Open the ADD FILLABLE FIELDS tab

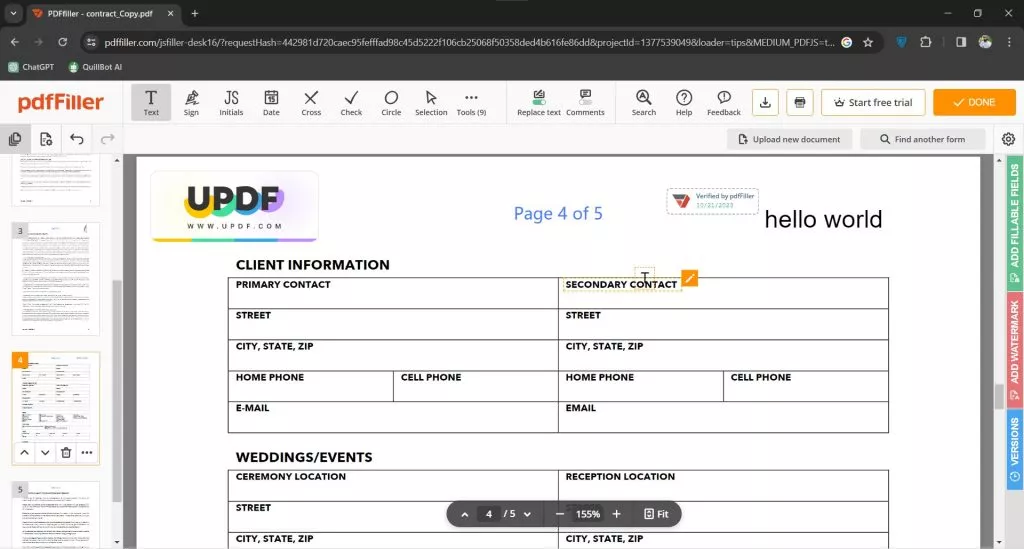(1014, 223)
